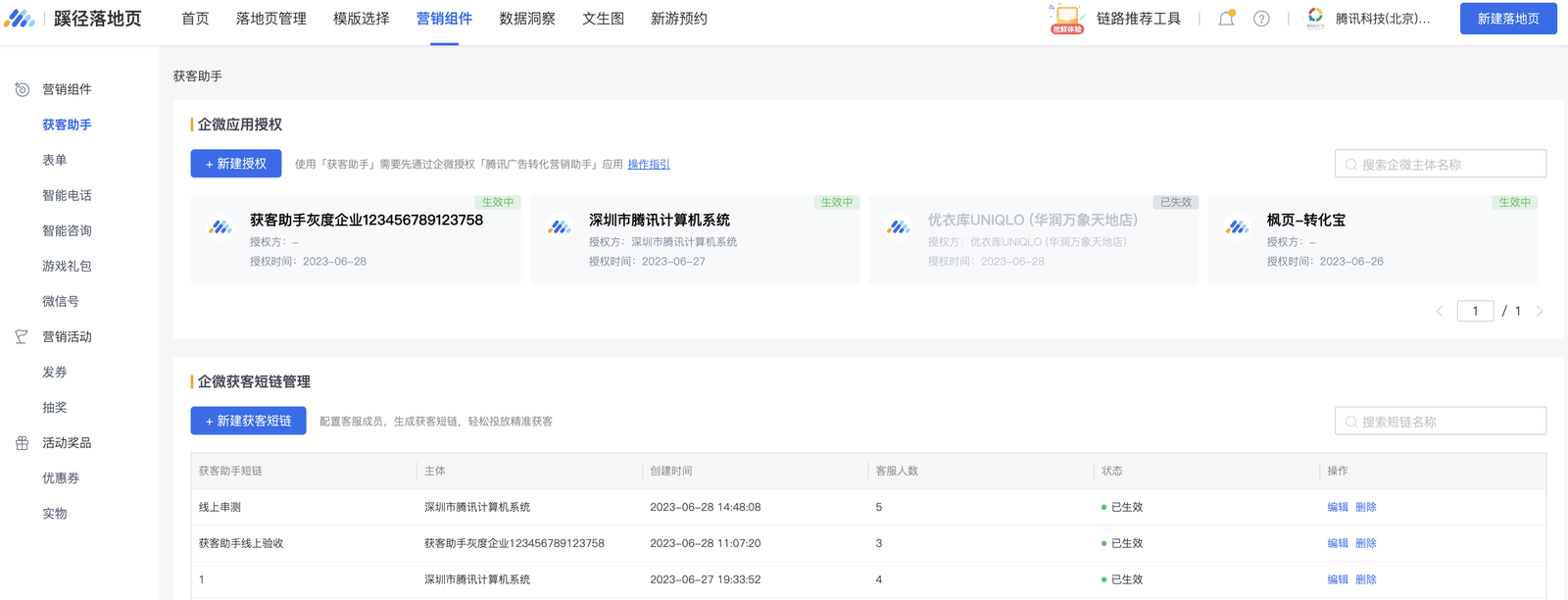The height and width of the screenshot is (600, 1568).
Task: Open 首页 in top navigation
Action: pos(195,19)
